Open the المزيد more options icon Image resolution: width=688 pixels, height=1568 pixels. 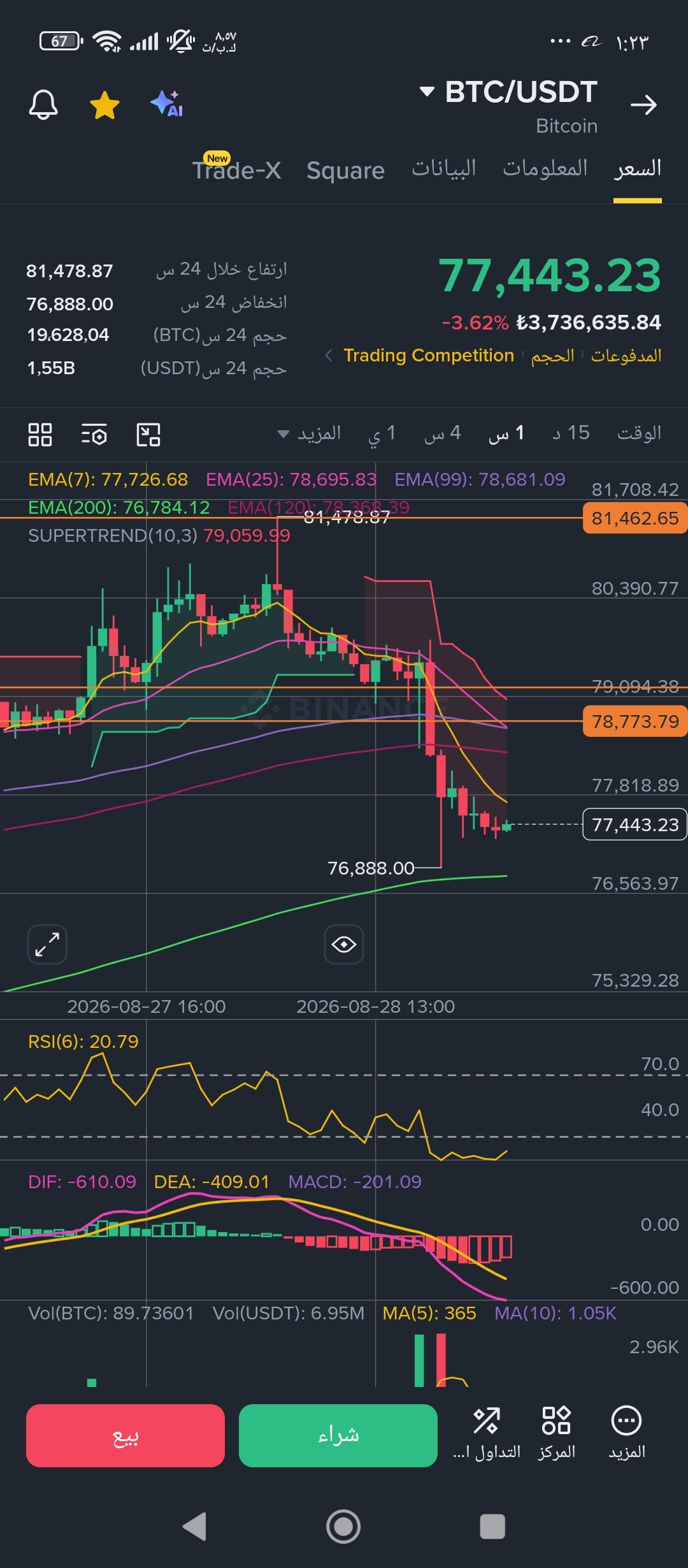(x=627, y=1433)
